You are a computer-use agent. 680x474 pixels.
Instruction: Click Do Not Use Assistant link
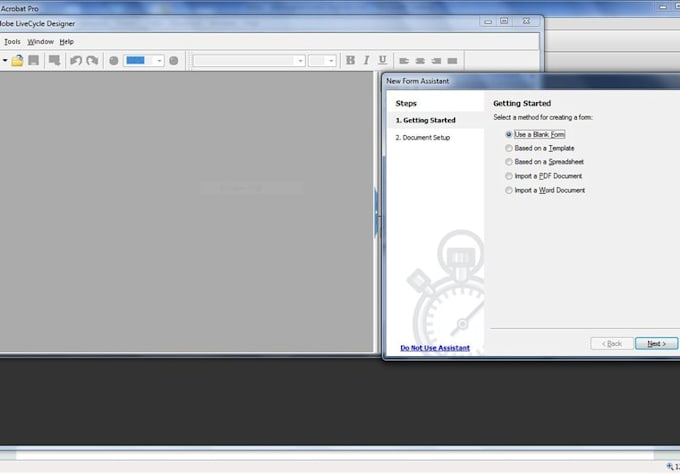point(435,348)
